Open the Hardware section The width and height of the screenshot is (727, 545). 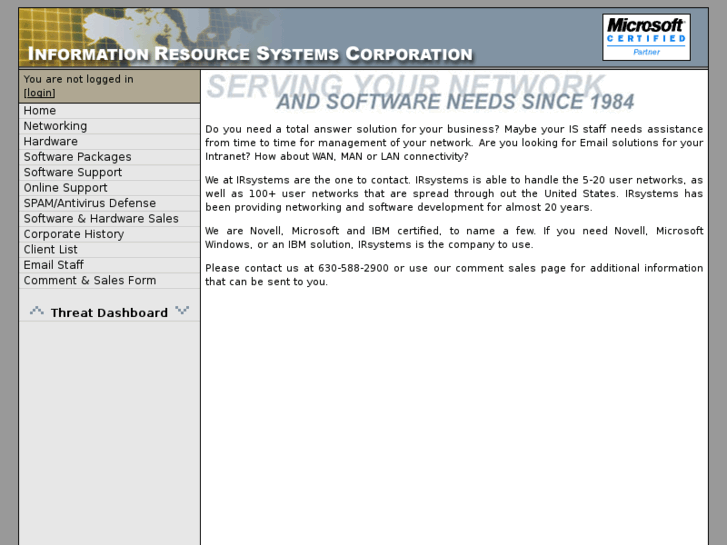[109, 141]
